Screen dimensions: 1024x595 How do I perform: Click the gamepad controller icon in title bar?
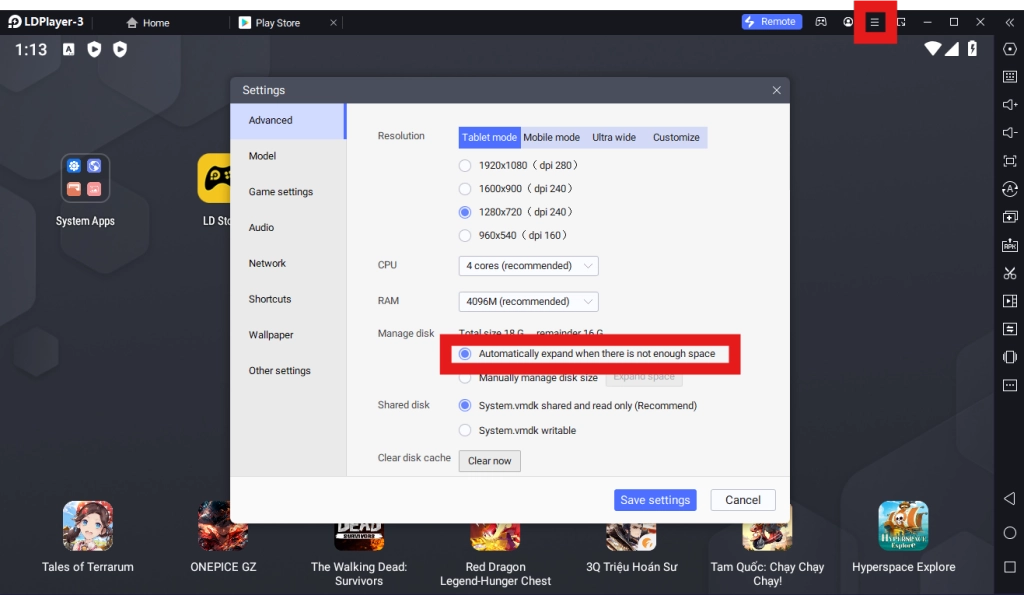click(820, 21)
